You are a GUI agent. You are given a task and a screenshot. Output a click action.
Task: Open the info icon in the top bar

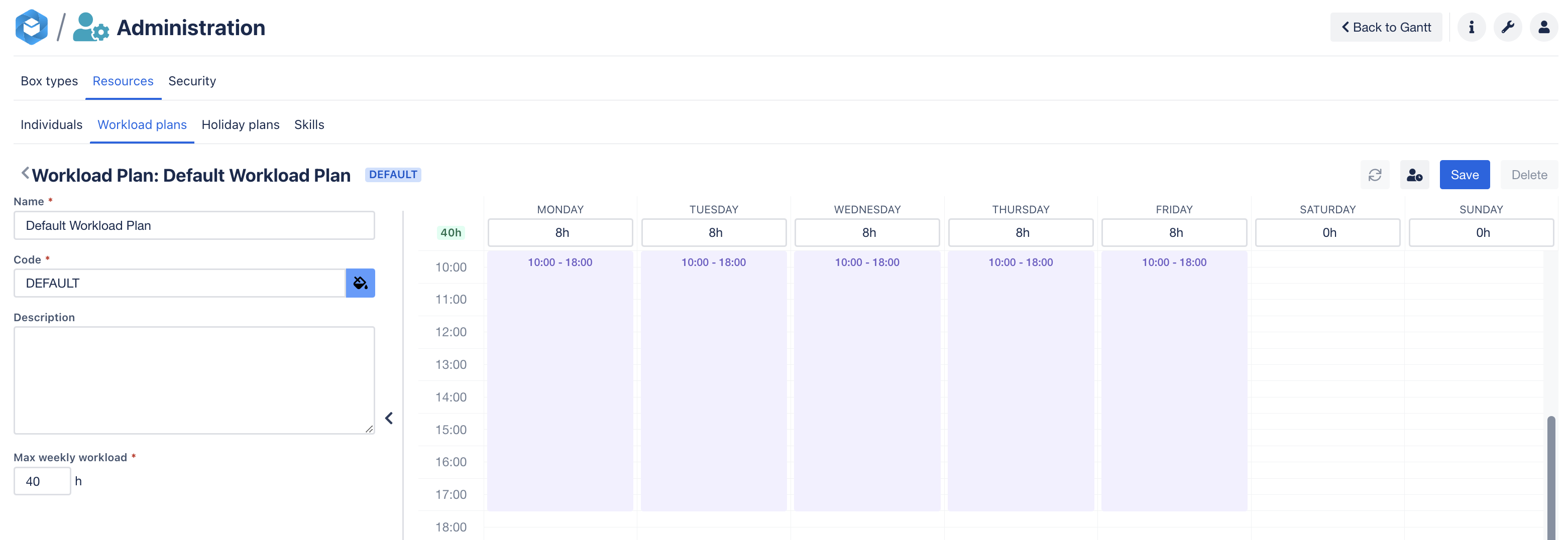point(1472,27)
